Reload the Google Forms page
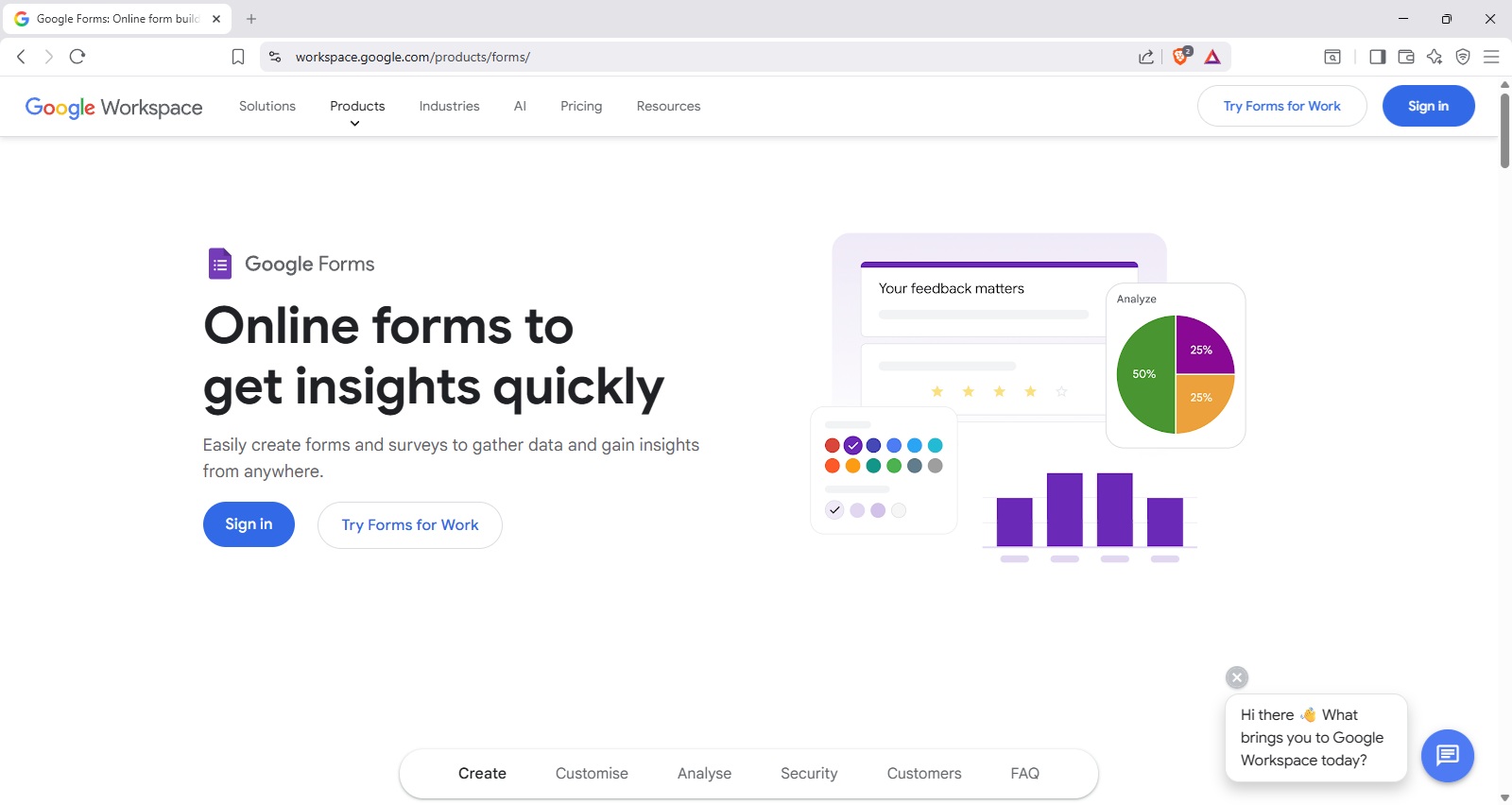This screenshot has height=805, width=1512. (77, 57)
